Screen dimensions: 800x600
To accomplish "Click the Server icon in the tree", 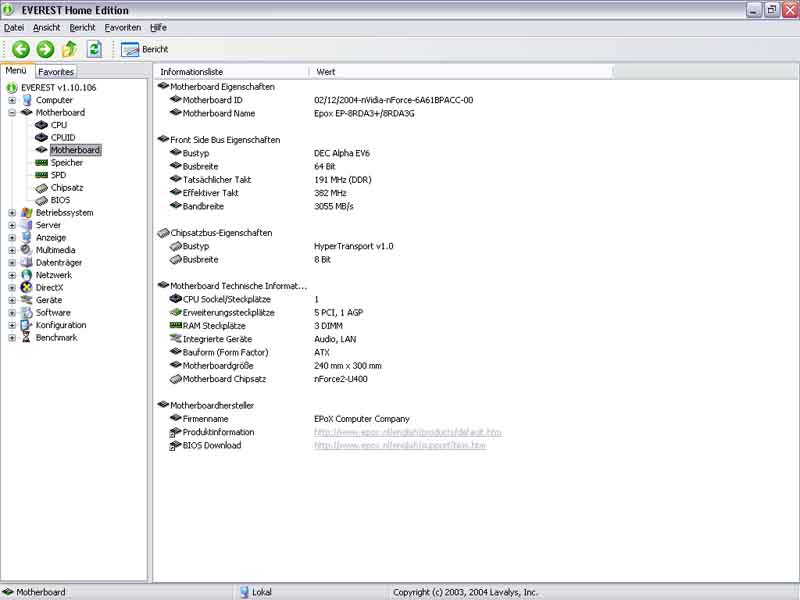I will [27, 225].
